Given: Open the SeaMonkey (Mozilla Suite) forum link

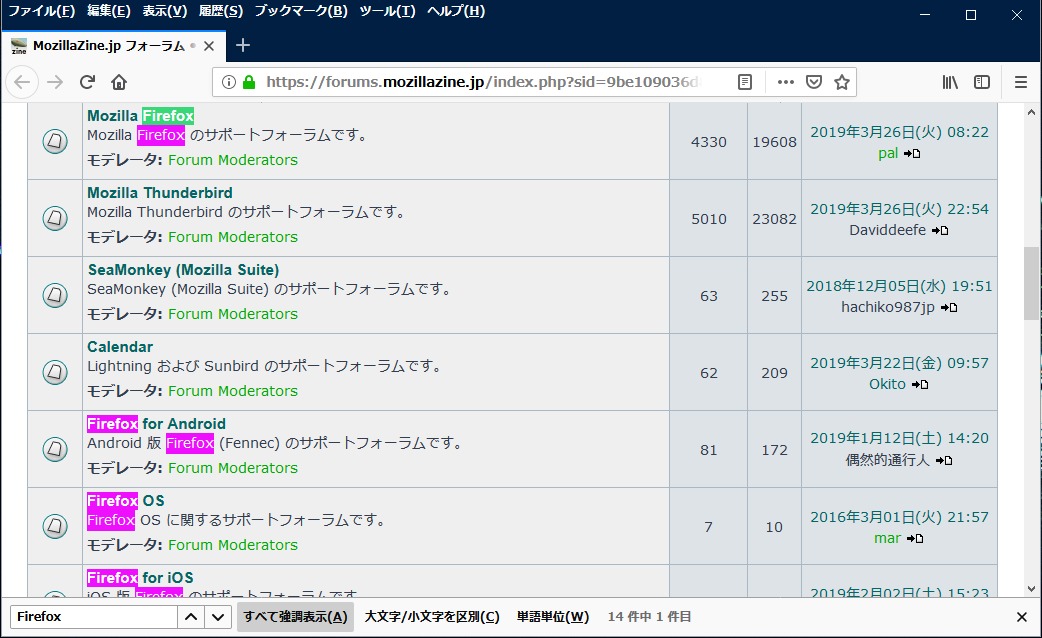Looking at the screenshot, I should coord(183,270).
